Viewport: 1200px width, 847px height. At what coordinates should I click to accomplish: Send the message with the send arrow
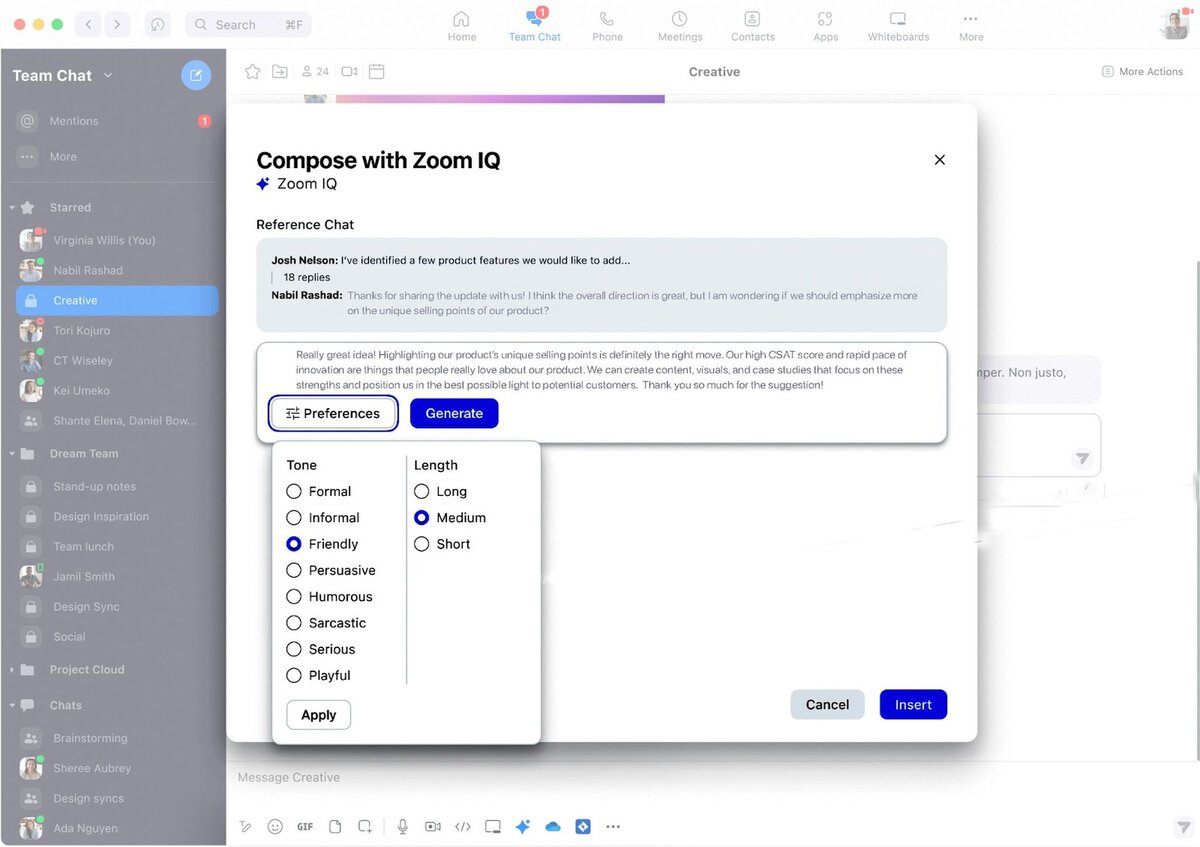tap(1183, 826)
